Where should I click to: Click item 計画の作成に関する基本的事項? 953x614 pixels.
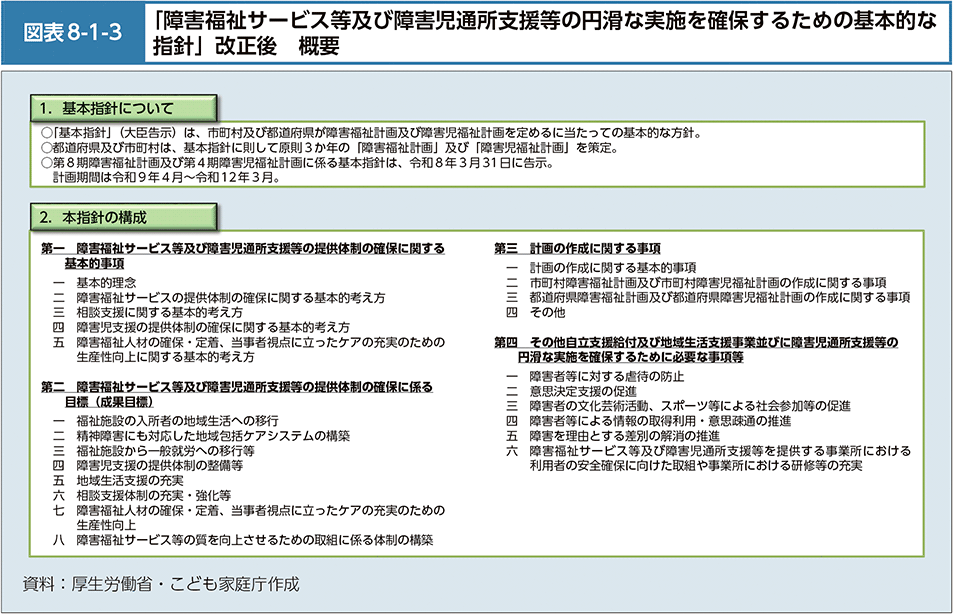click(x=613, y=267)
